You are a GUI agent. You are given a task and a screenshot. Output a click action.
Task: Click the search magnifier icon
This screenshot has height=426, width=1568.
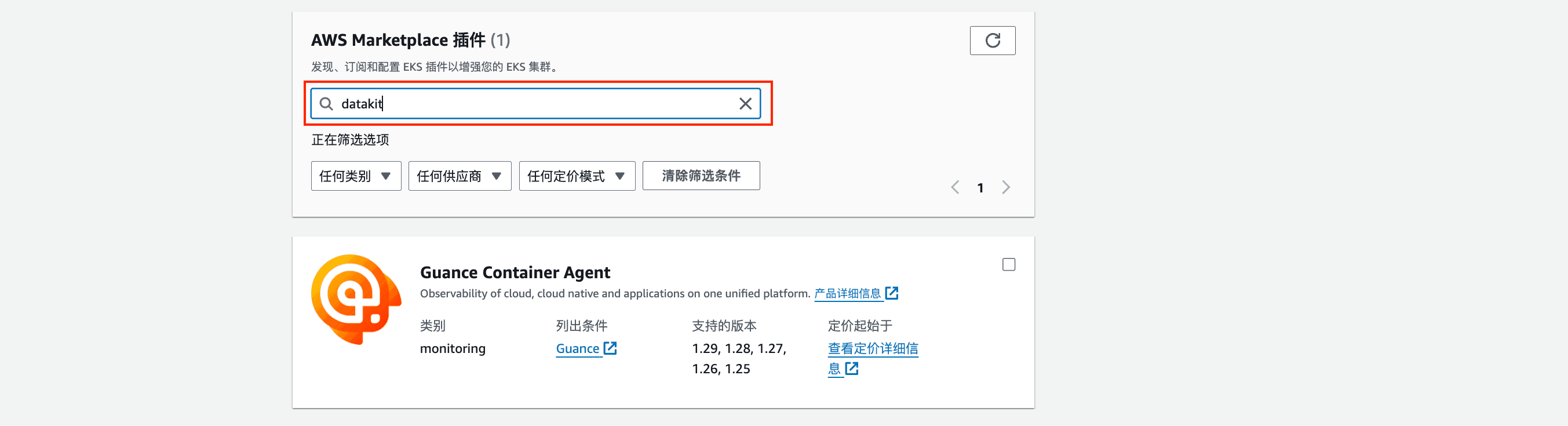326,104
